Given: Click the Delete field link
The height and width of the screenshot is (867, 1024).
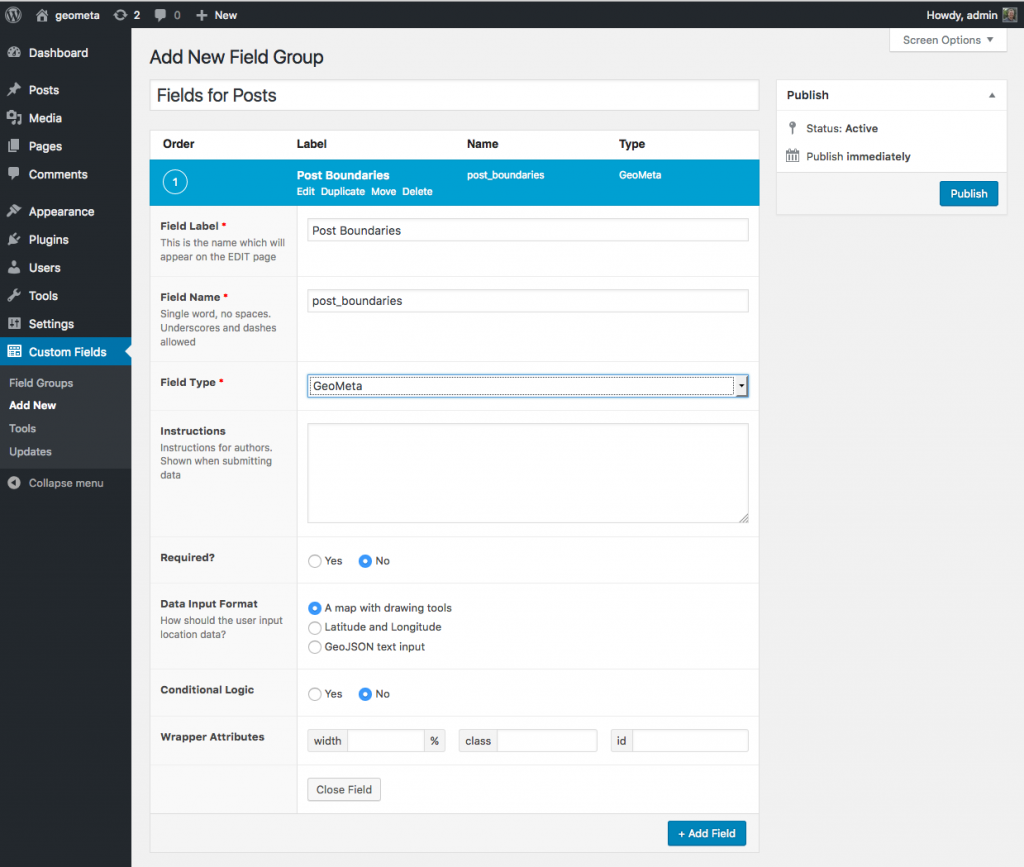Looking at the screenshot, I should (417, 191).
